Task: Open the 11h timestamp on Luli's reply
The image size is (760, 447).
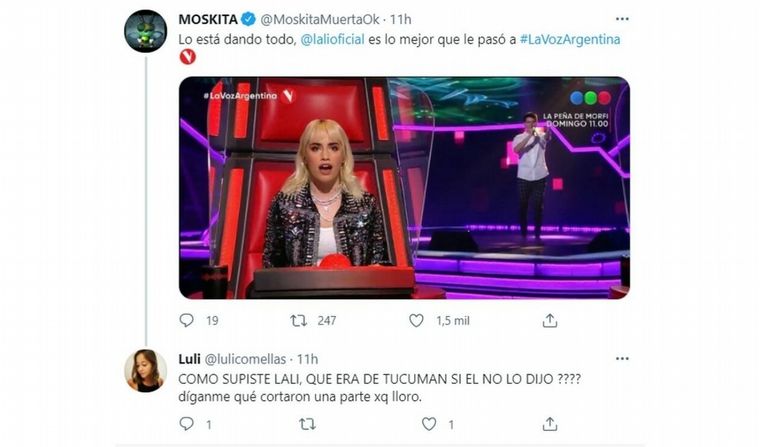Action: [307, 359]
